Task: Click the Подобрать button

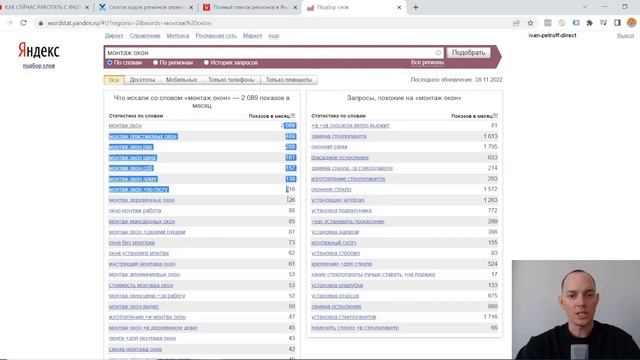Action: [x=468, y=53]
